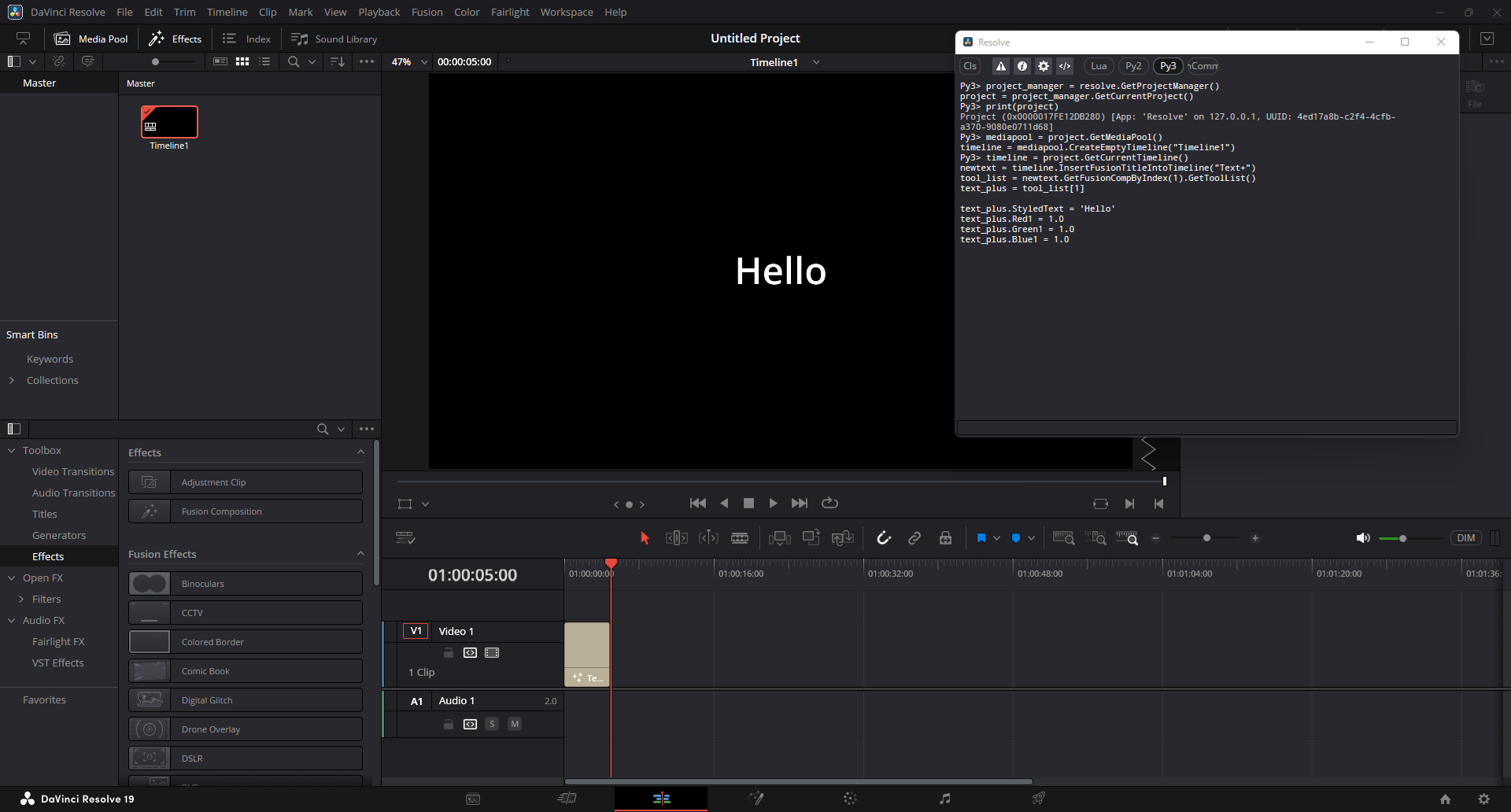Click the Sound Library button
1511x812 pixels.
click(334, 39)
